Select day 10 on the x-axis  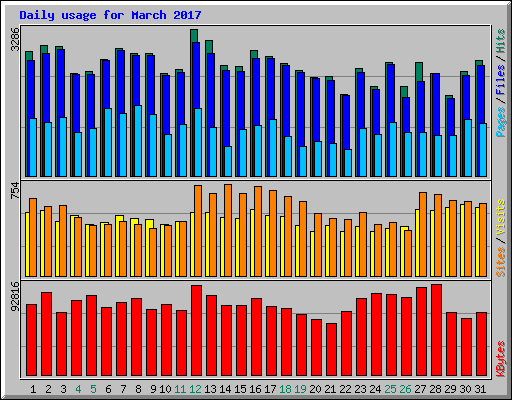[x=165, y=389]
